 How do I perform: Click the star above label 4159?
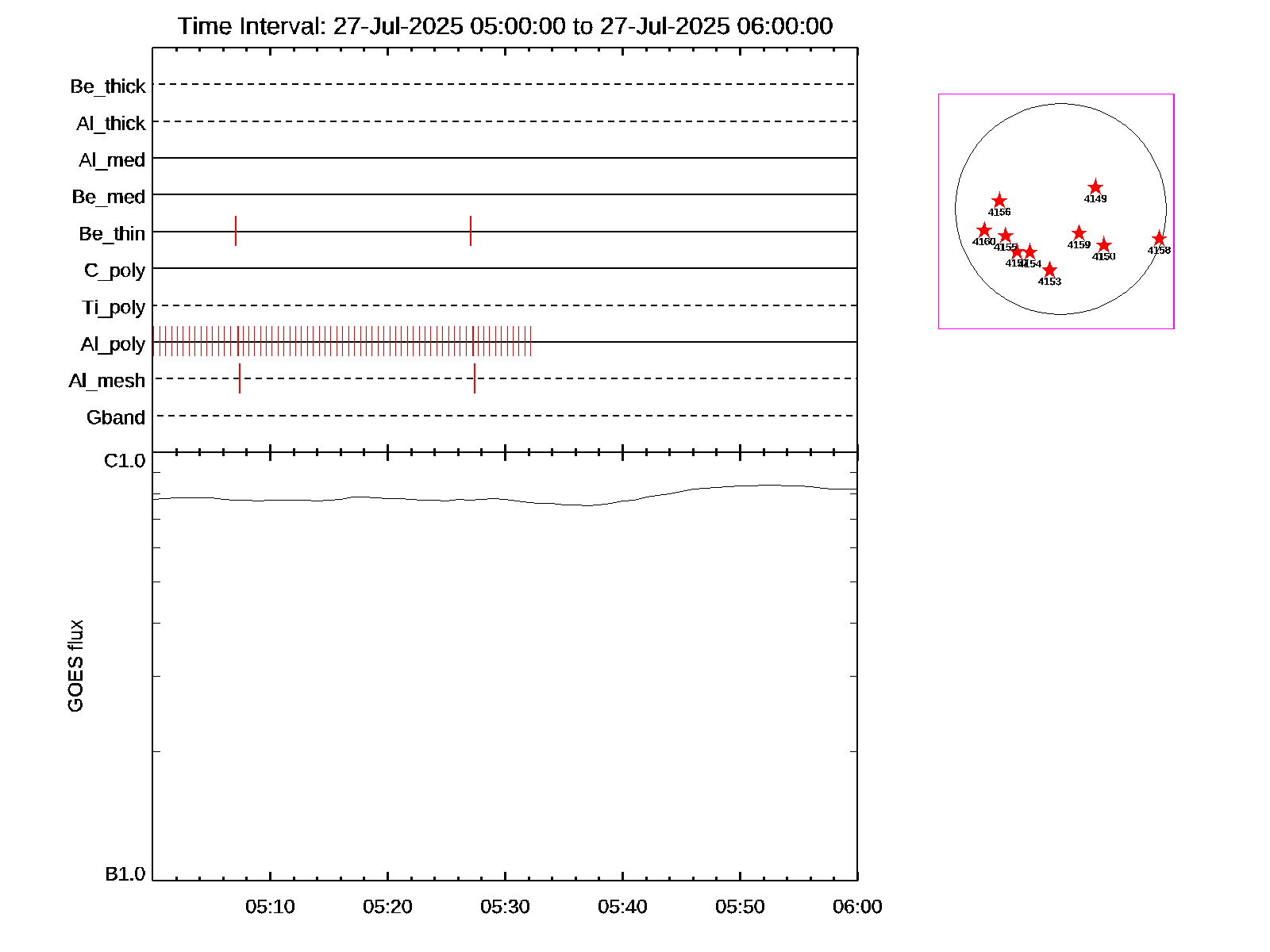click(x=1079, y=233)
